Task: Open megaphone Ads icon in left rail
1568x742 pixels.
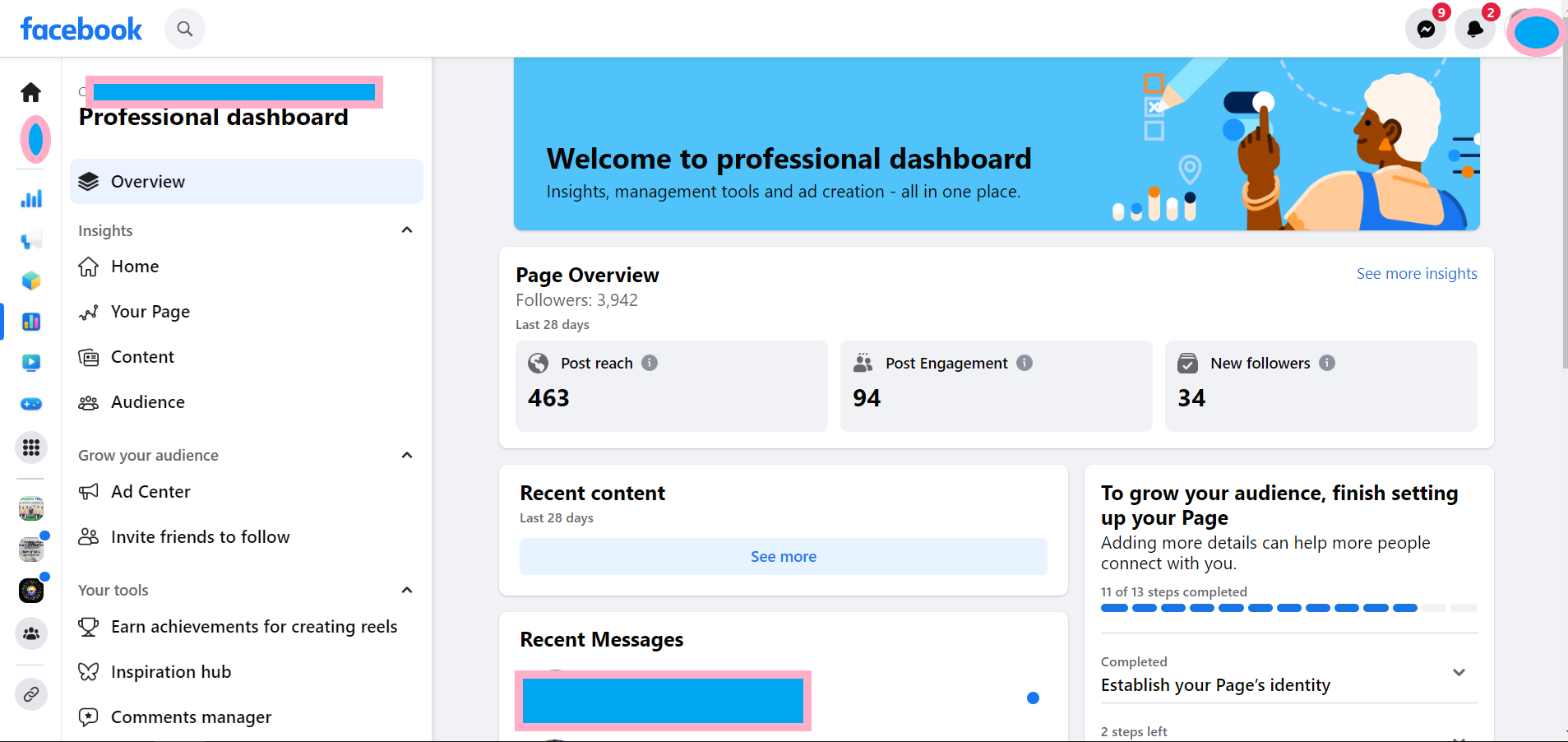Action: click(x=31, y=240)
